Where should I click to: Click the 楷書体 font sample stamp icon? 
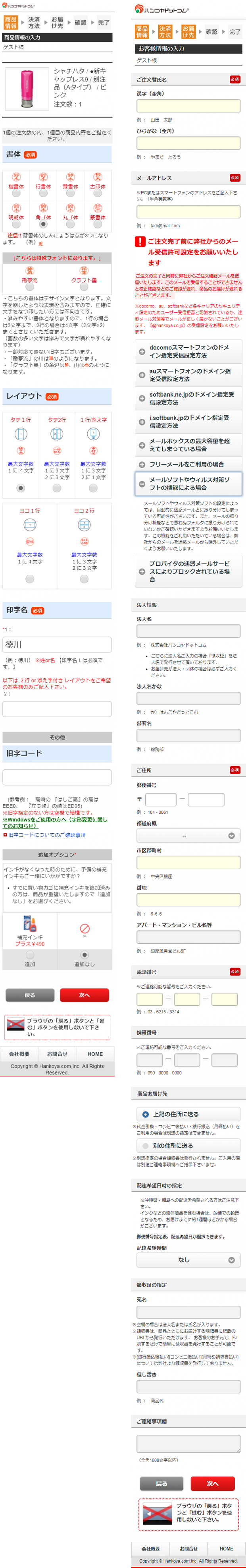(16, 177)
